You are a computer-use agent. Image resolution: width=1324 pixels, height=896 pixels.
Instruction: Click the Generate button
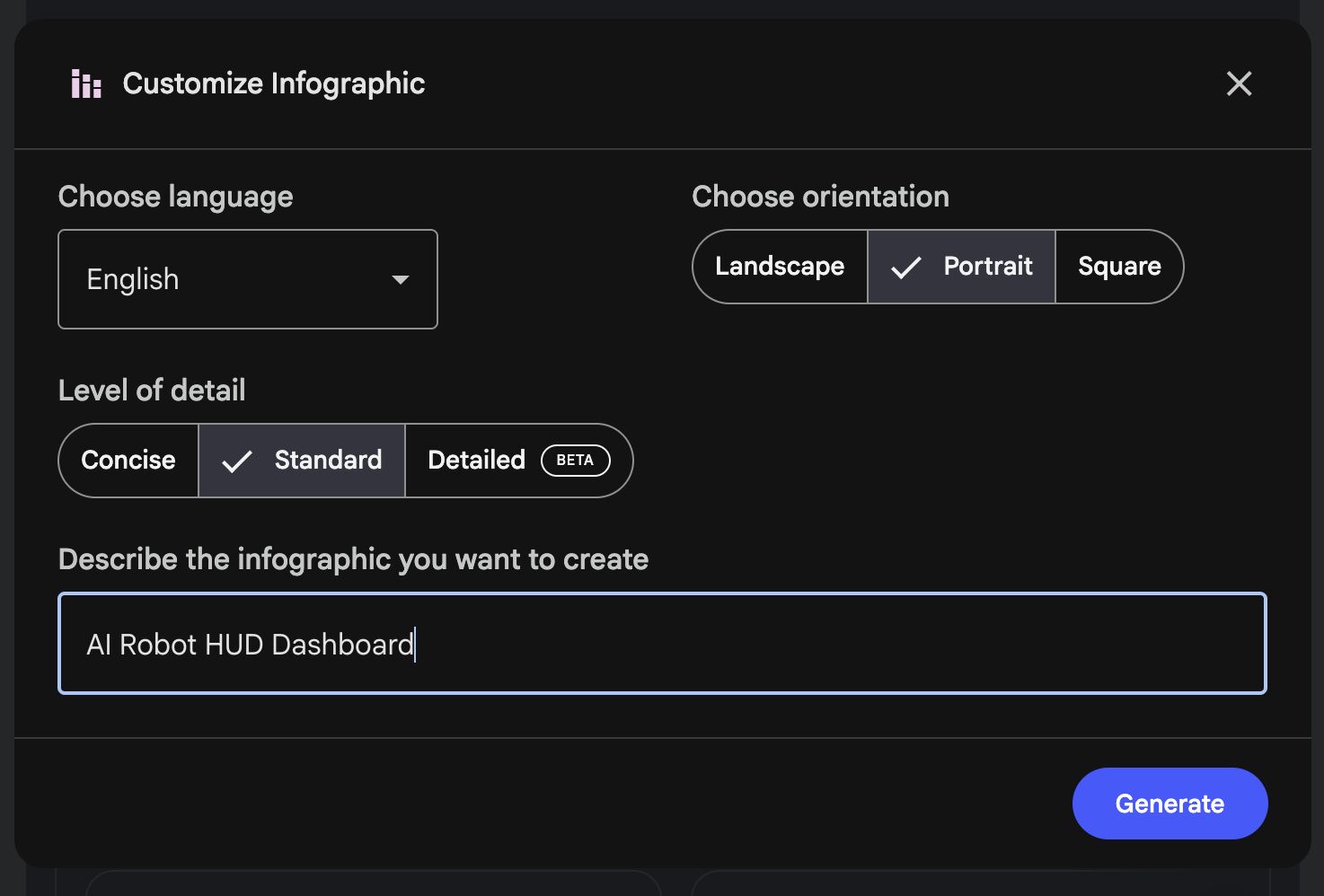pyautogui.click(x=1170, y=804)
